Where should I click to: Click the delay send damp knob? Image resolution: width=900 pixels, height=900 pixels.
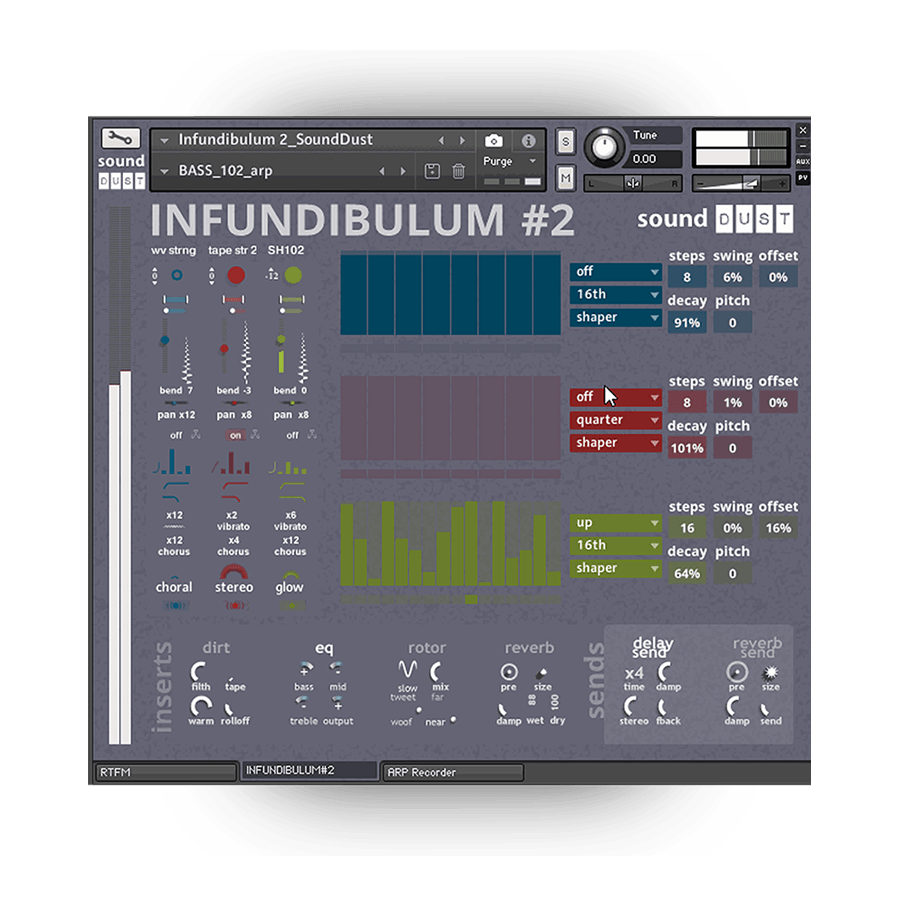click(x=666, y=672)
